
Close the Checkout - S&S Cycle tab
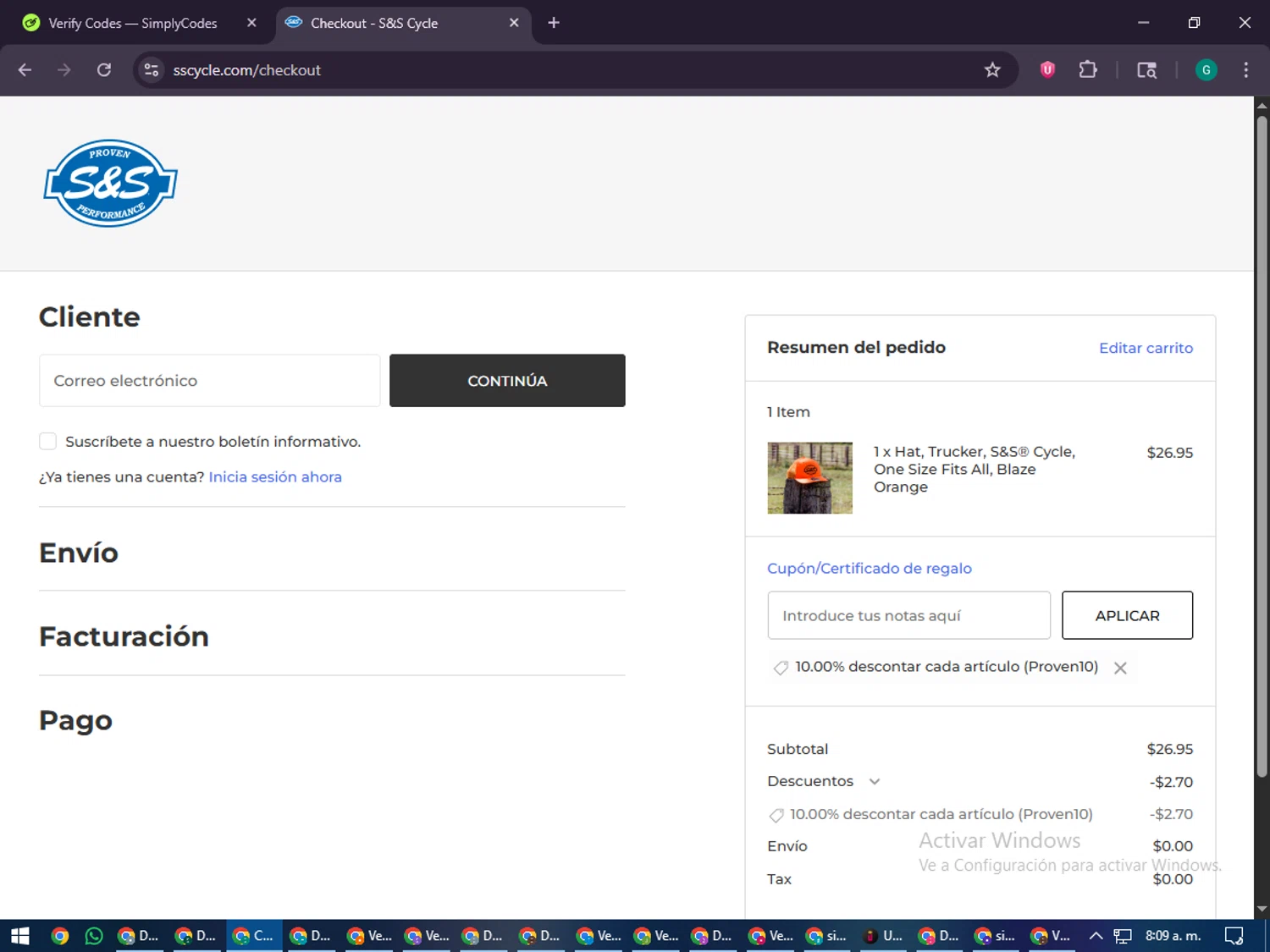tap(514, 23)
